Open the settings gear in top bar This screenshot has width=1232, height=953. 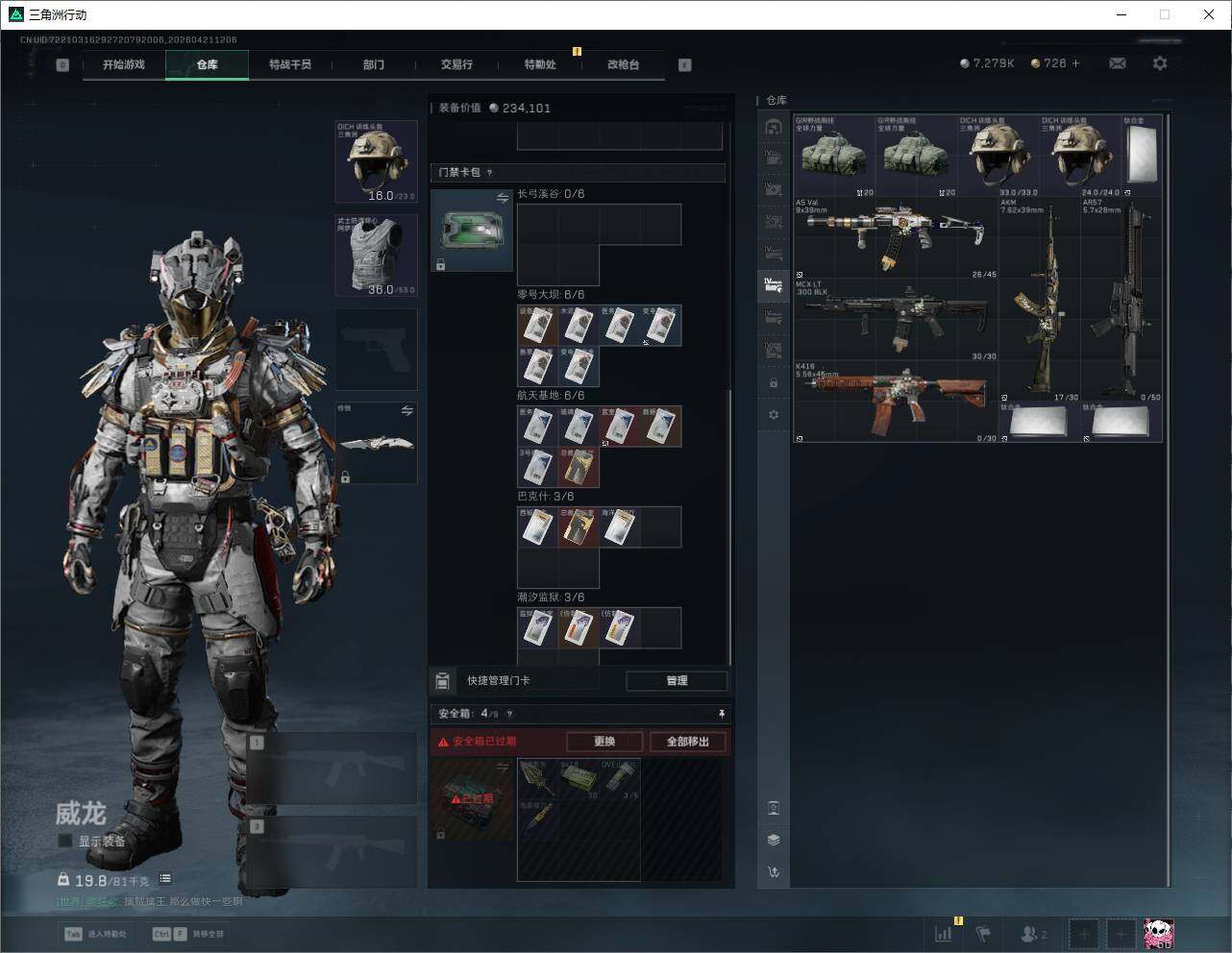(x=1160, y=63)
